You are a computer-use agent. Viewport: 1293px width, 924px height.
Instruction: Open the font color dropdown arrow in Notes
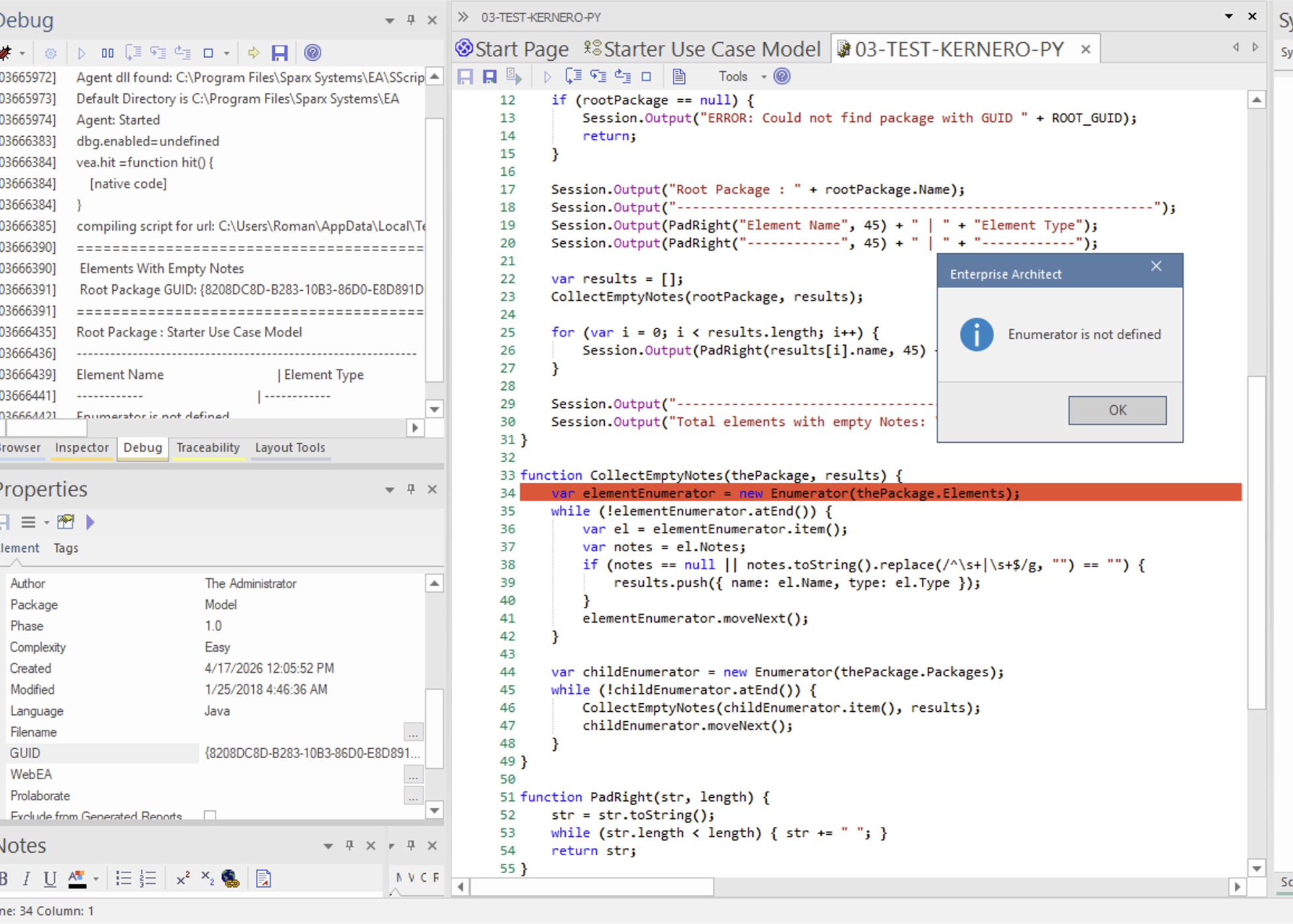[96, 878]
